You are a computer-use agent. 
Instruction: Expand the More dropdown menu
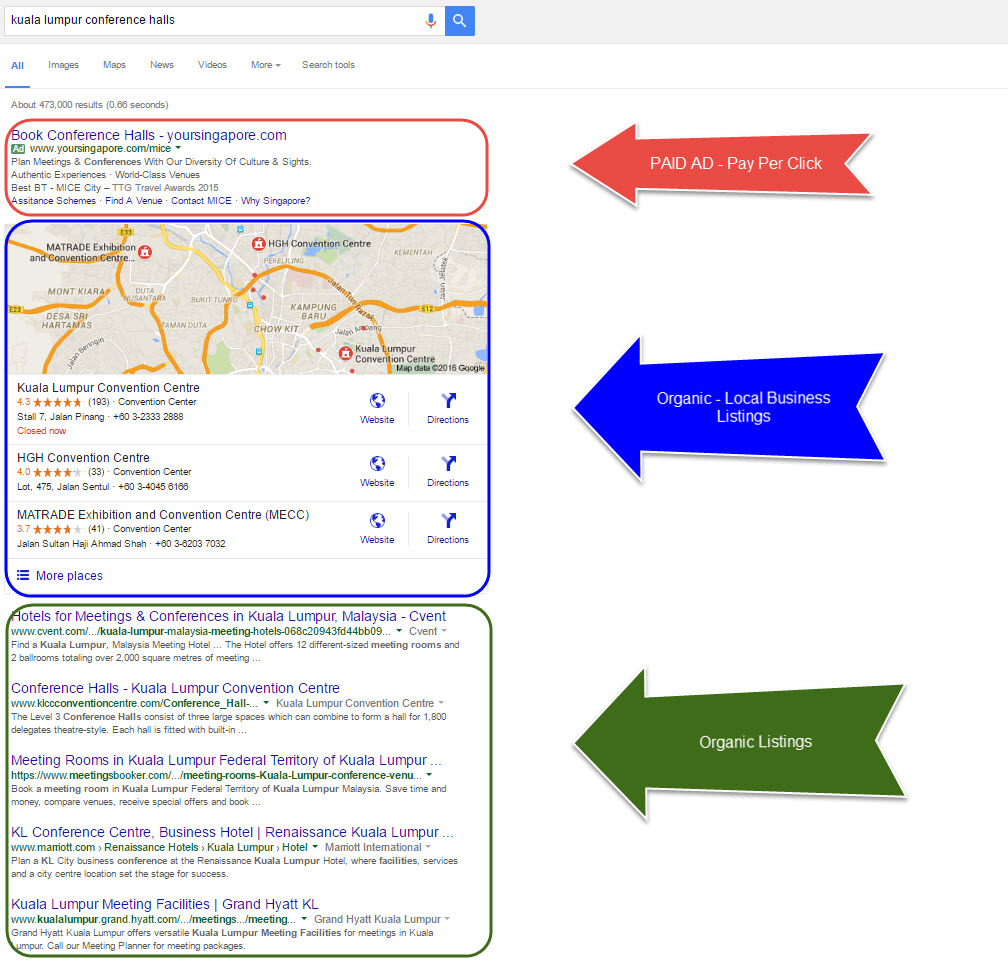(266, 65)
